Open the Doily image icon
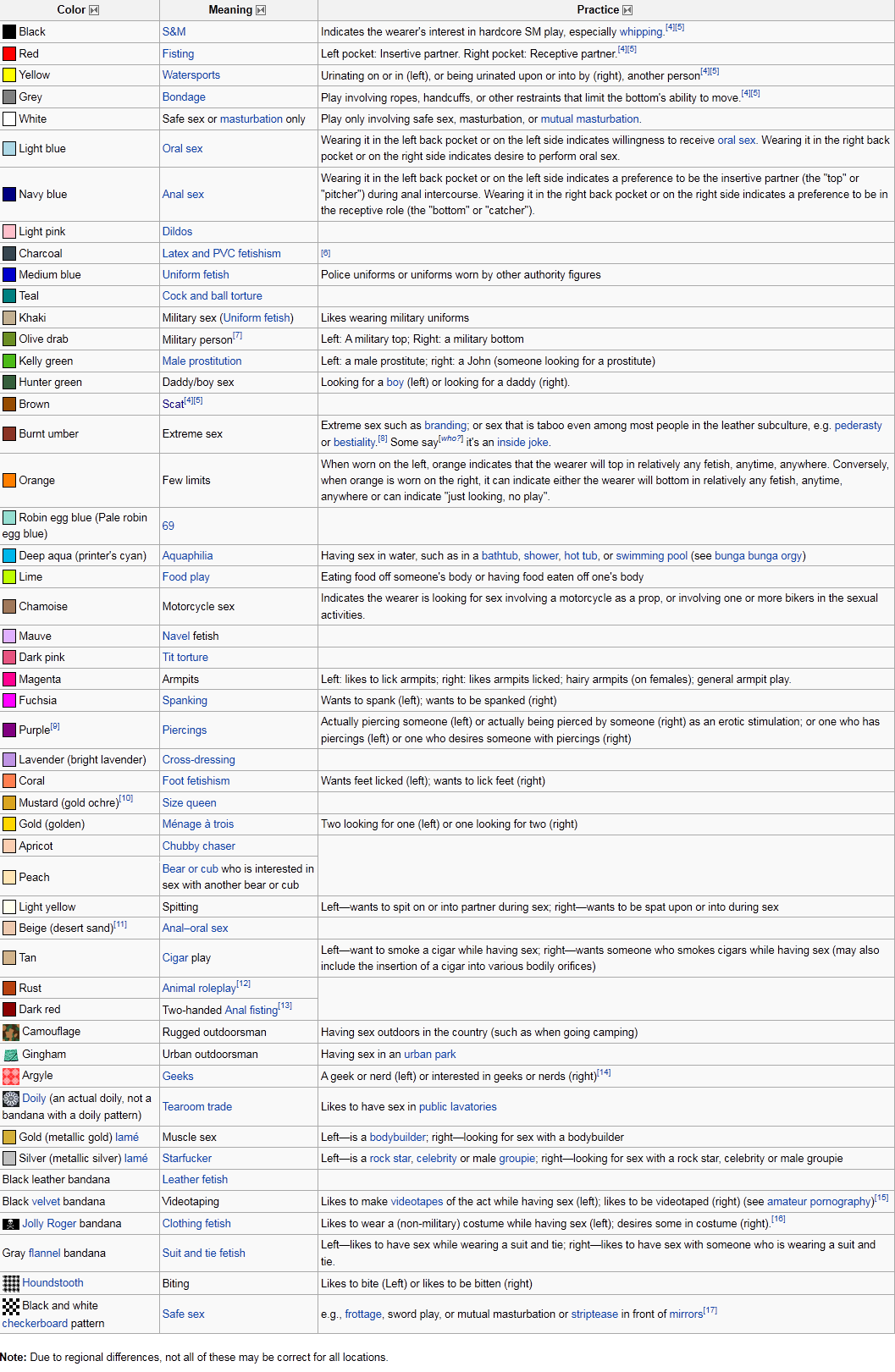Viewport: 895px width, 1372px height. point(10,1099)
